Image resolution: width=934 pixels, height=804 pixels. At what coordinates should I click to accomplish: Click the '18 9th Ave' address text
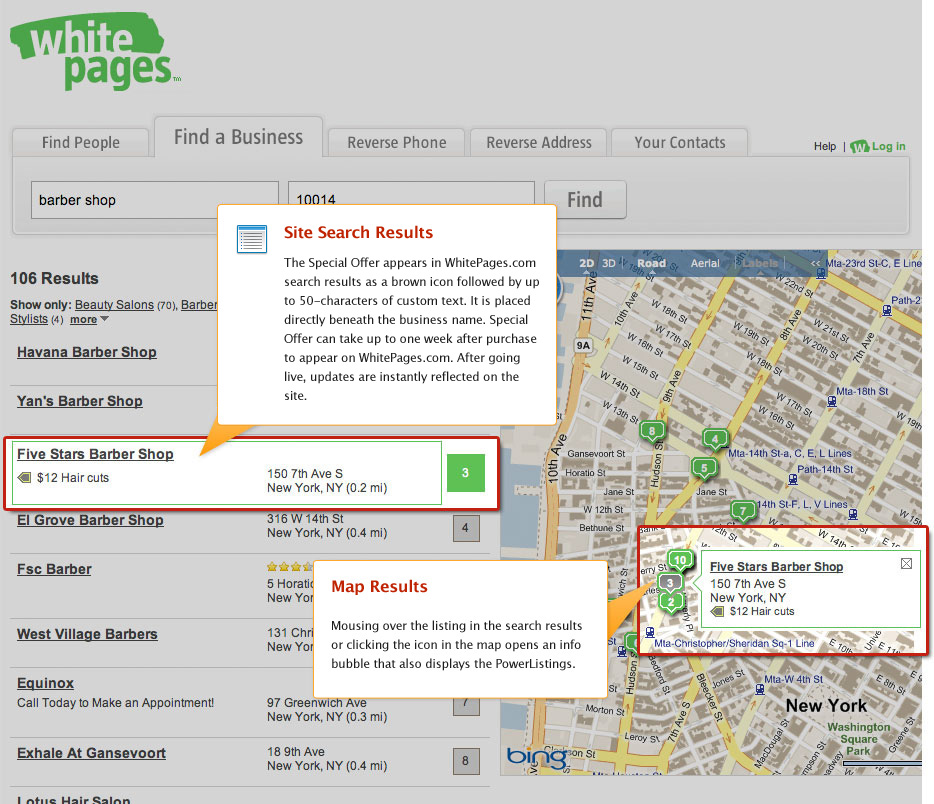pyautogui.click(x=296, y=752)
